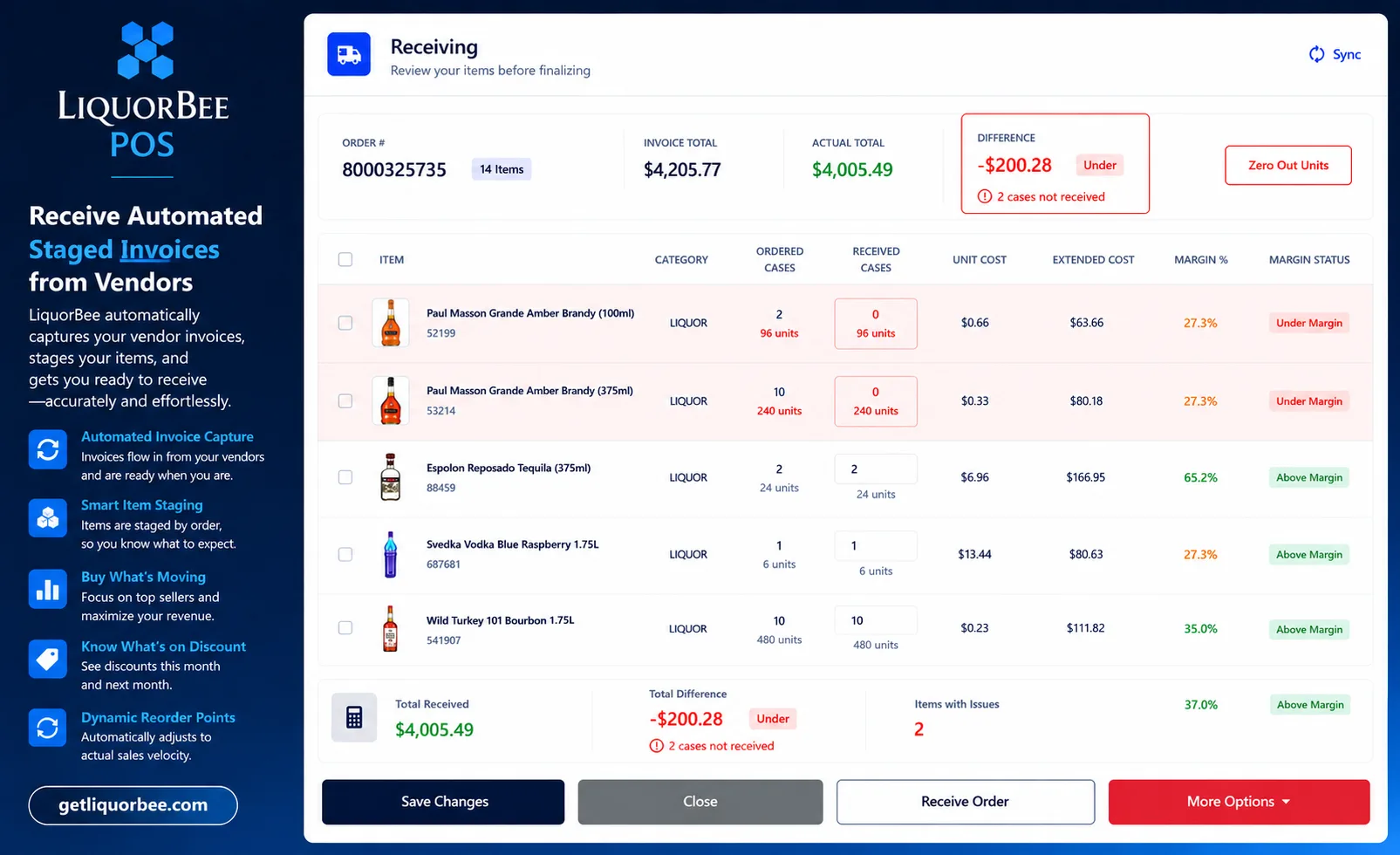This screenshot has height=855, width=1400.
Task: Click the Automated Invoice Capture icon
Action: (x=48, y=449)
